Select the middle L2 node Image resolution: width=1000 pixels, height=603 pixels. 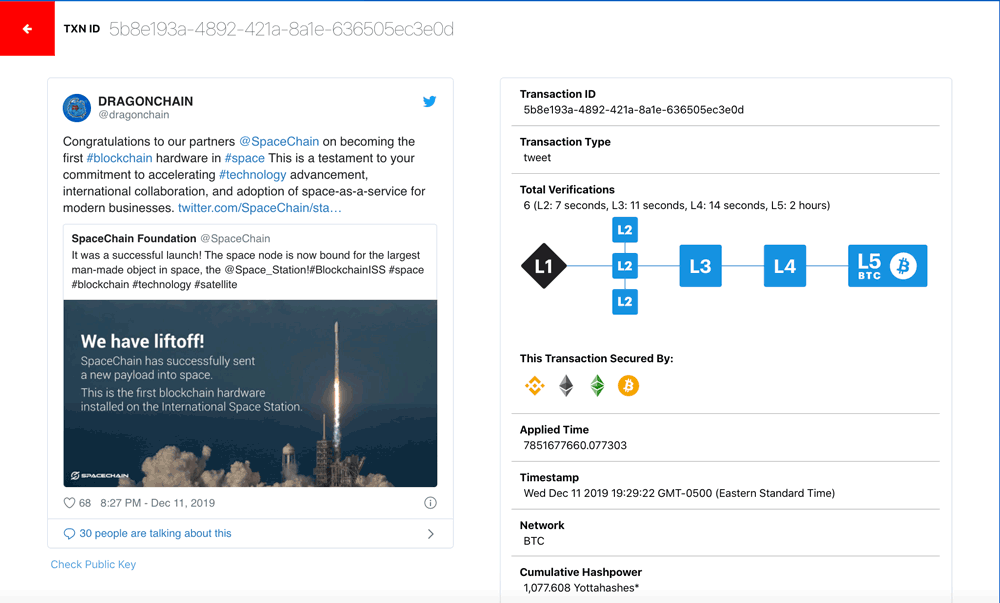click(x=625, y=266)
